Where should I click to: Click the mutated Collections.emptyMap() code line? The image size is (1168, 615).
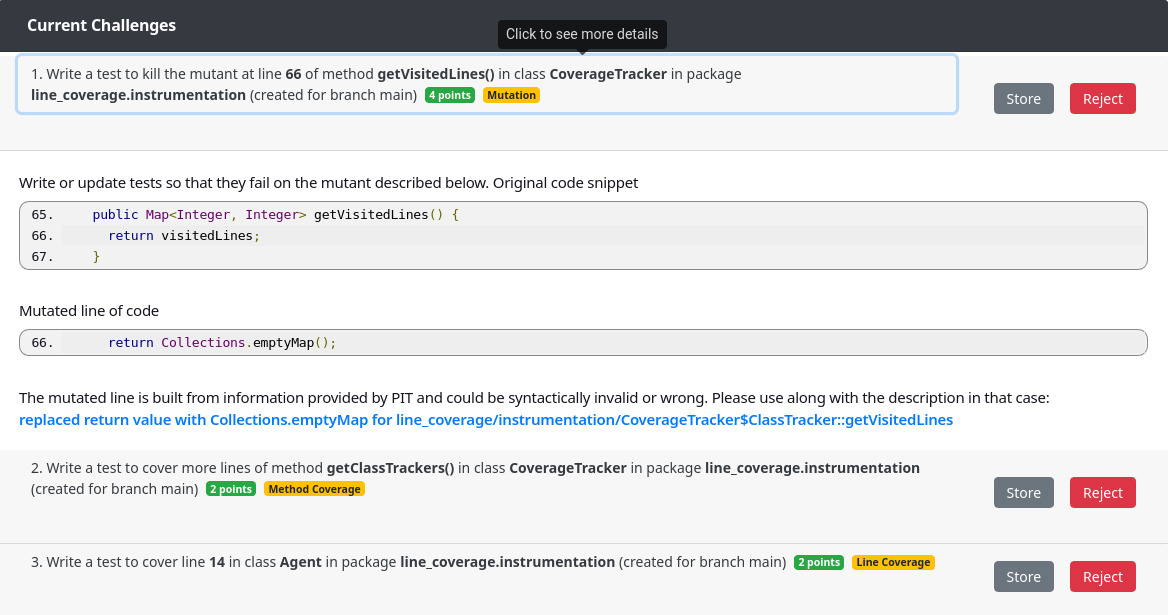222,343
